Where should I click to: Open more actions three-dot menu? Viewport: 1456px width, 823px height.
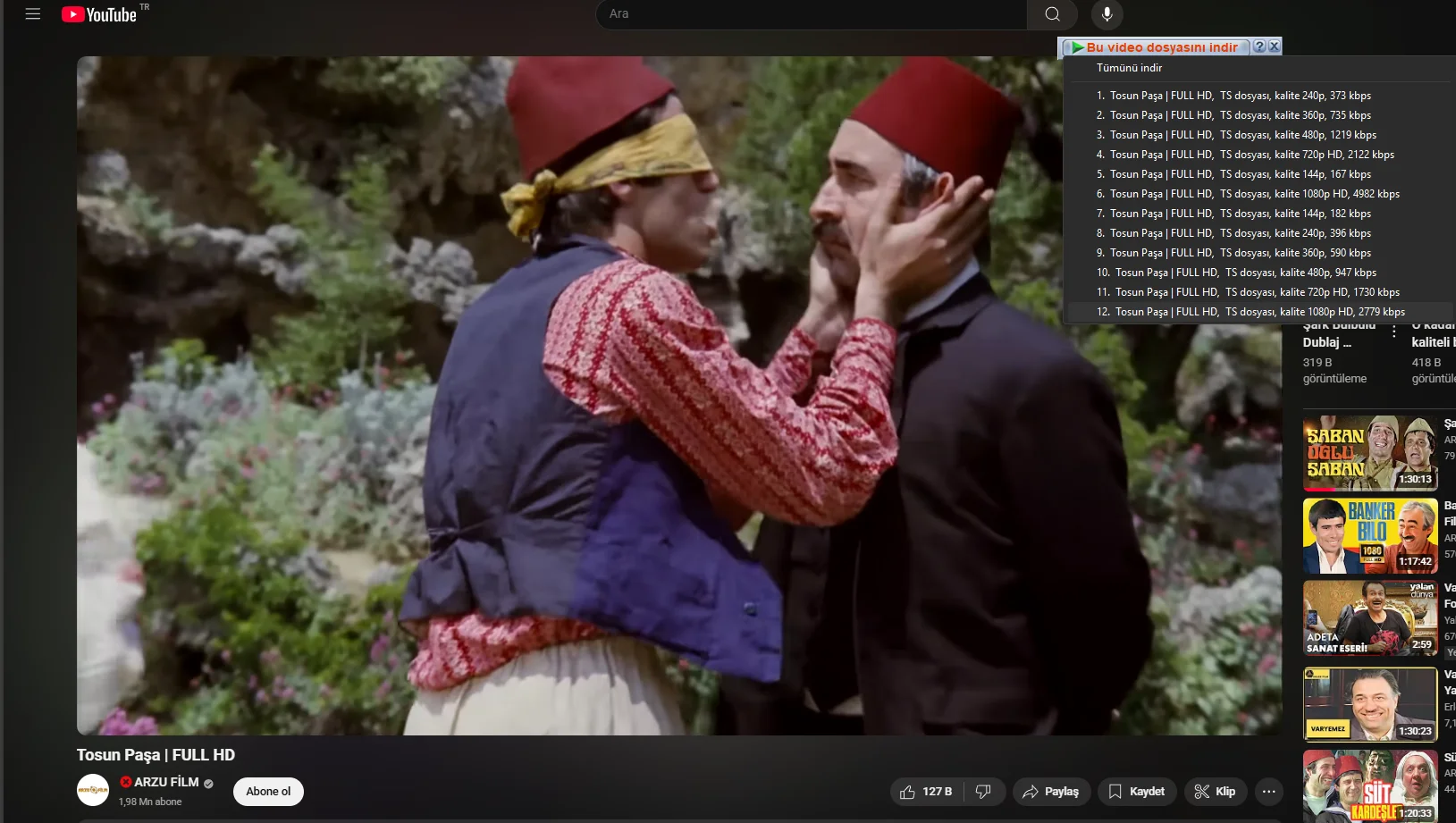[1268, 792]
